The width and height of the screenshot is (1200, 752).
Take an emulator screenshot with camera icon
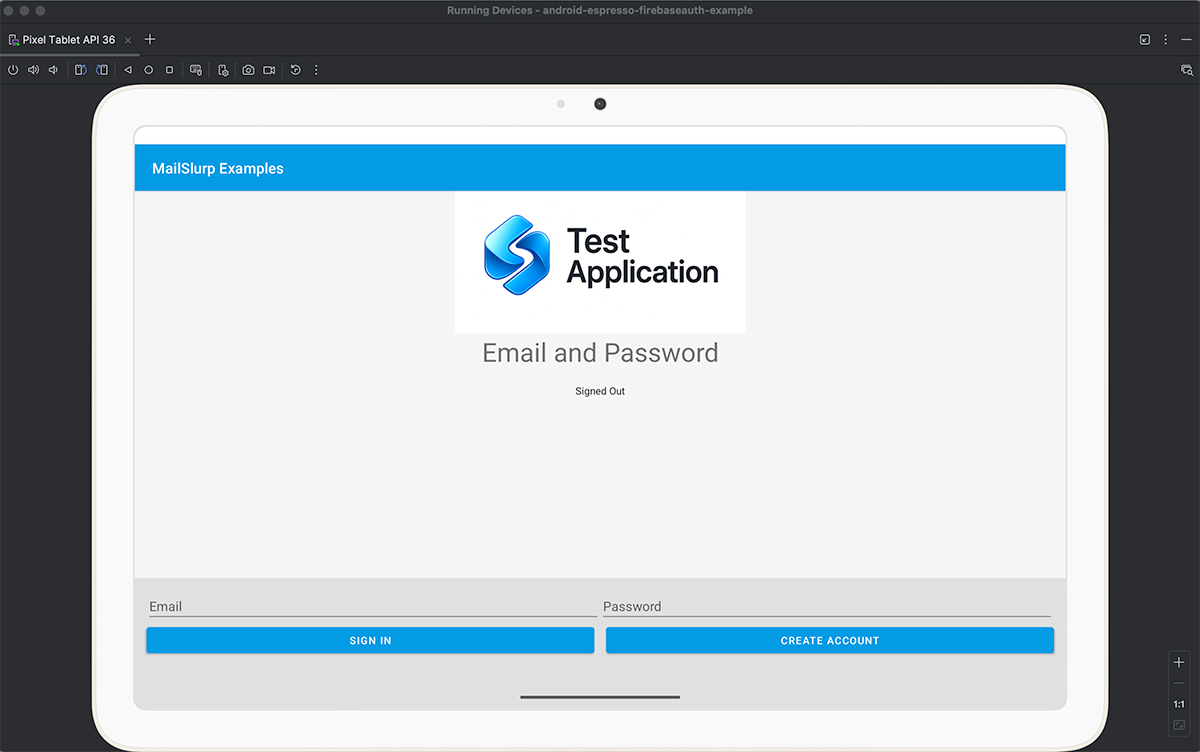click(248, 70)
